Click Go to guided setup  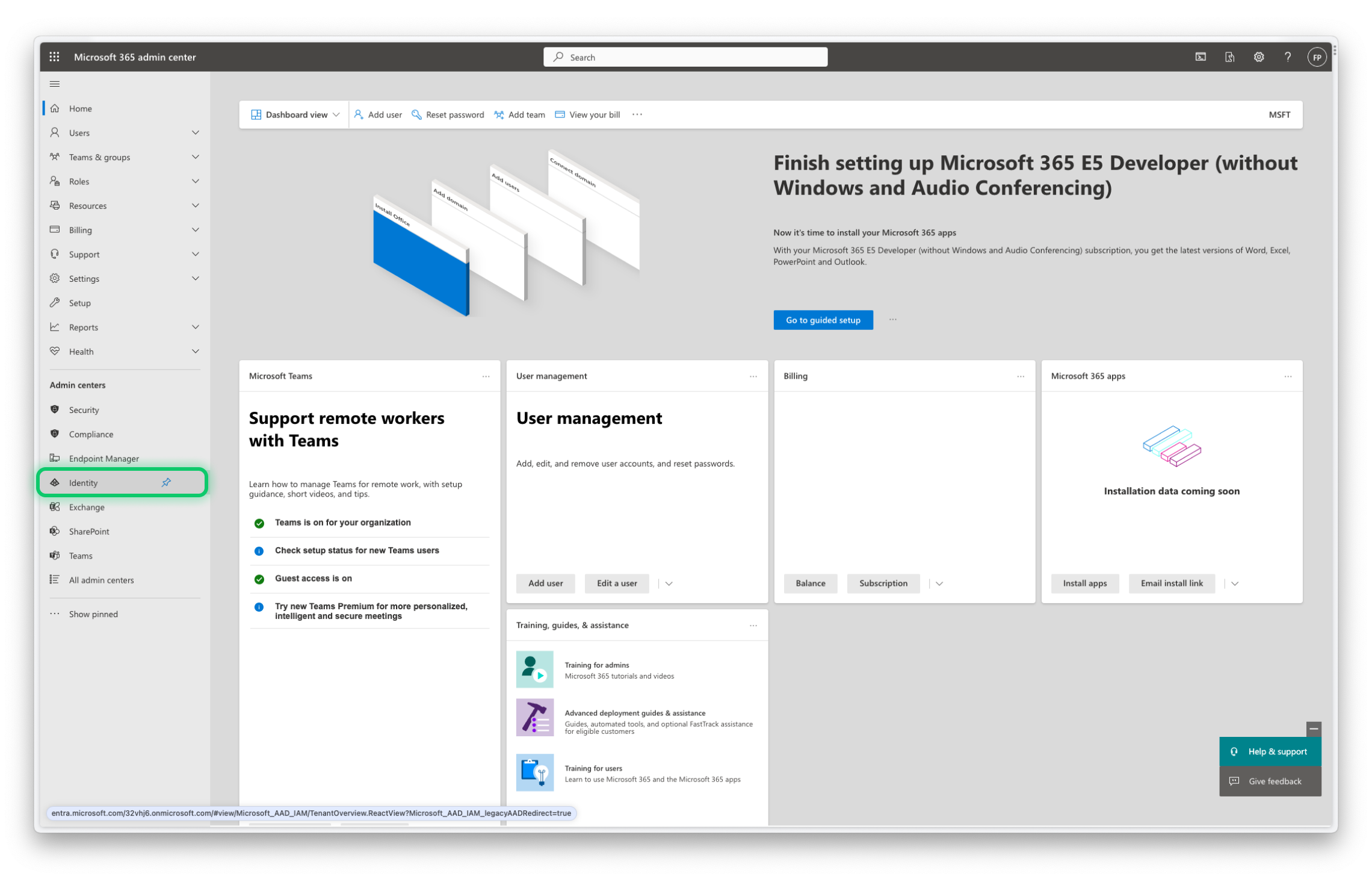pos(823,320)
